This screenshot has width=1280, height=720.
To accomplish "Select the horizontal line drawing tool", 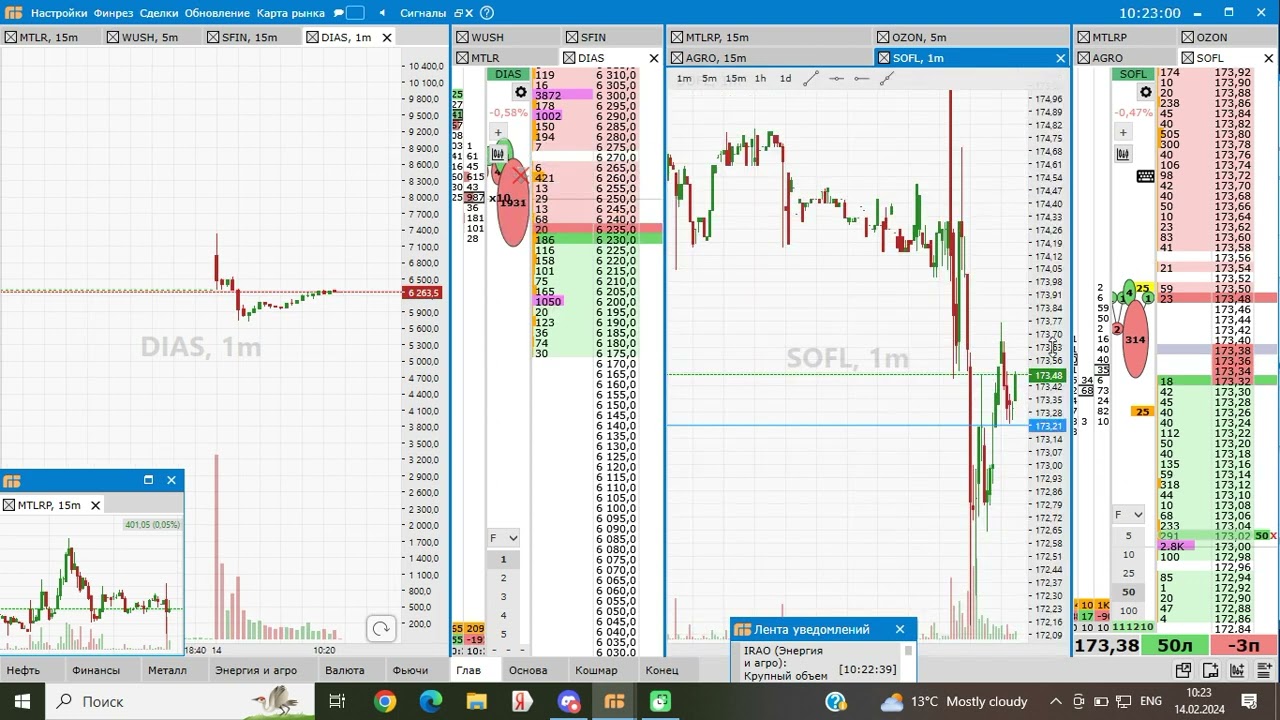I will (x=836, y=78).
